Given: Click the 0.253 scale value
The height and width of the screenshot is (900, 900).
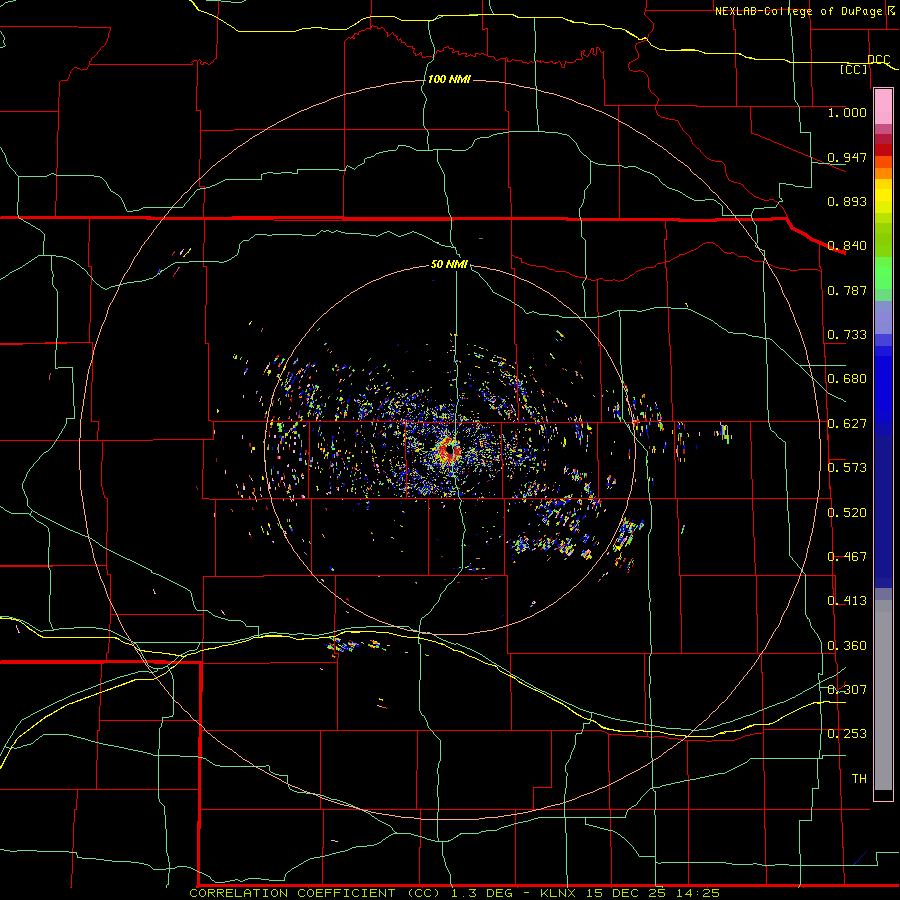Looking at the screenshot, I should click(847, 734).
